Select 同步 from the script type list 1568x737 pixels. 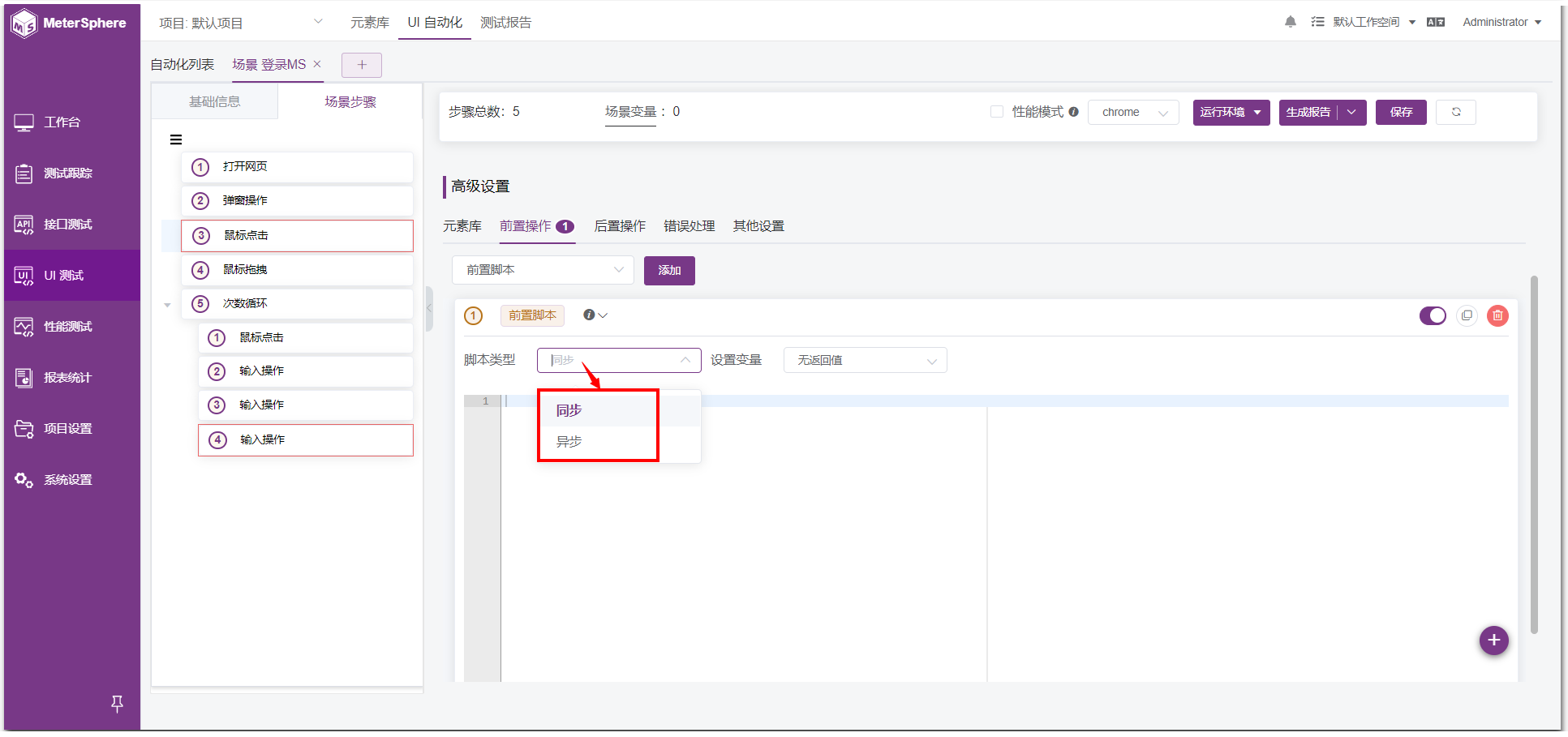[619, 410]
